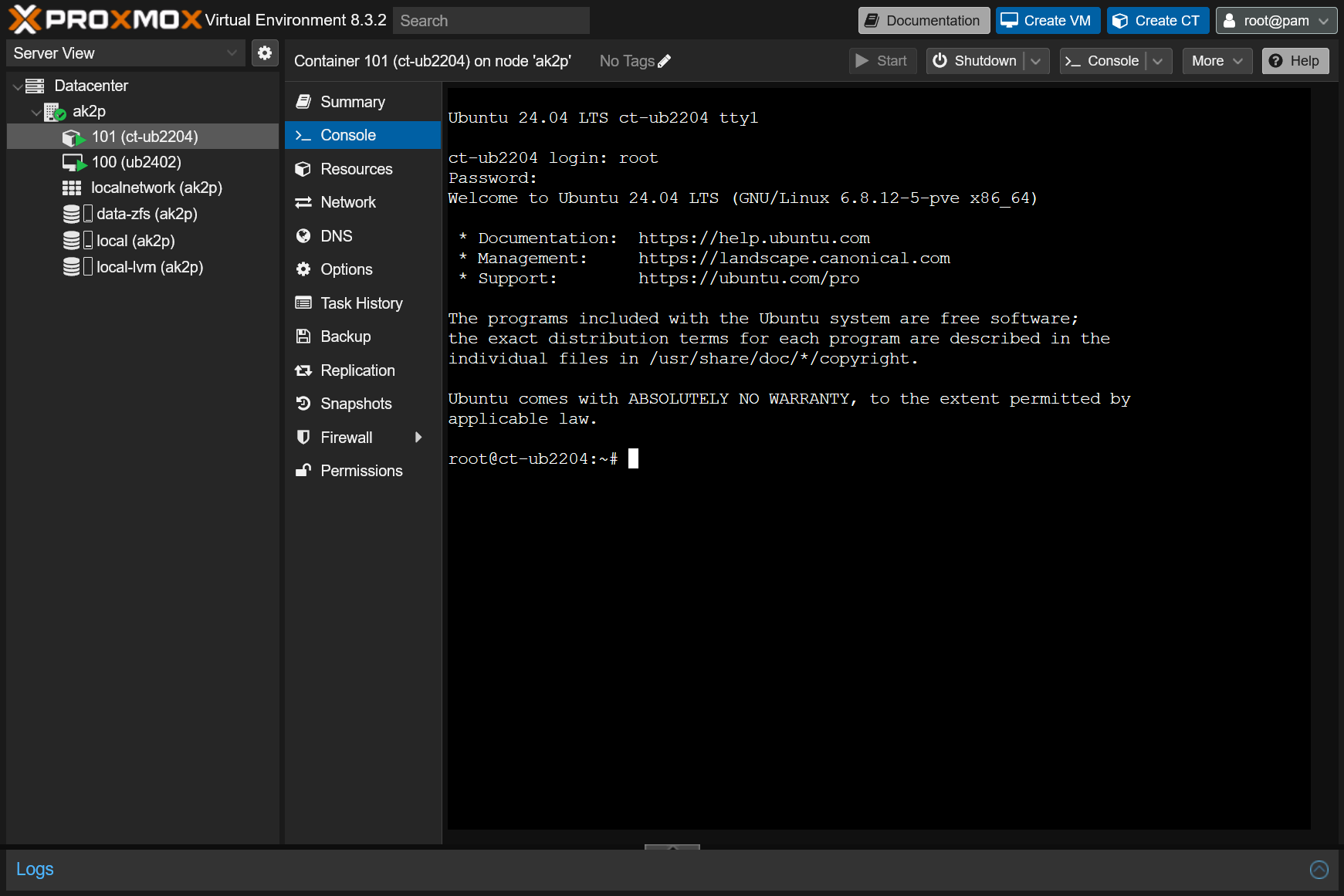Click the local storage database icon
Image resolution: width=1344 pixels, height=896 pixels.
tap(77, 241)
